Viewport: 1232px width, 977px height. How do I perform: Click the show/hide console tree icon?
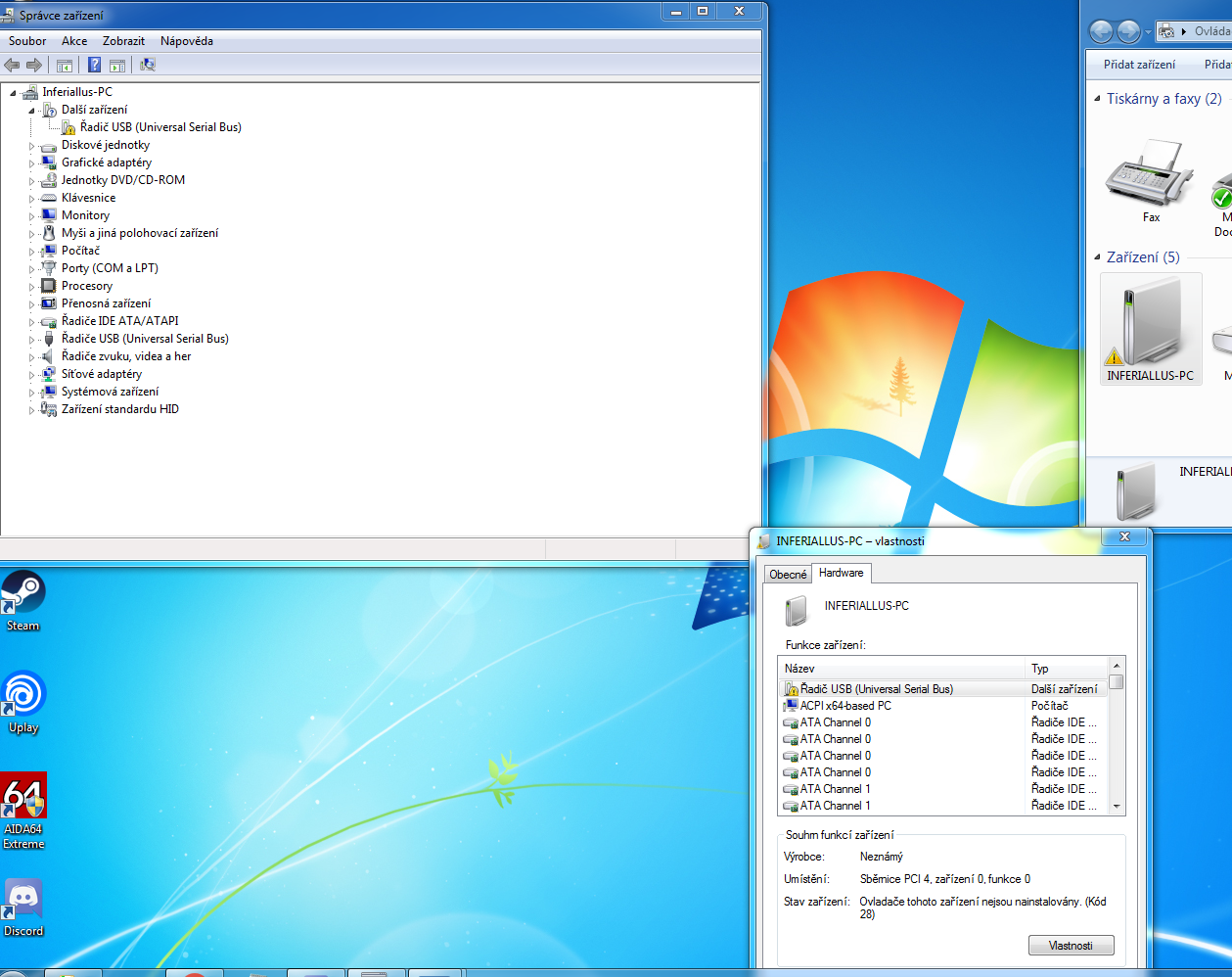click(65, 65)
